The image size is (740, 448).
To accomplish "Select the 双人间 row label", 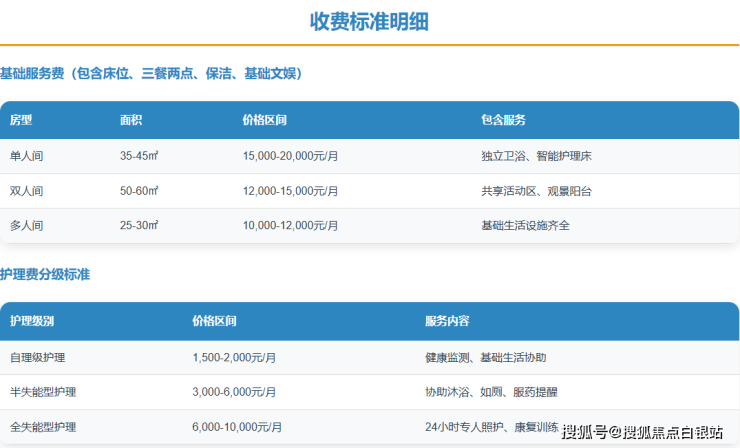I will click(27, 191).
